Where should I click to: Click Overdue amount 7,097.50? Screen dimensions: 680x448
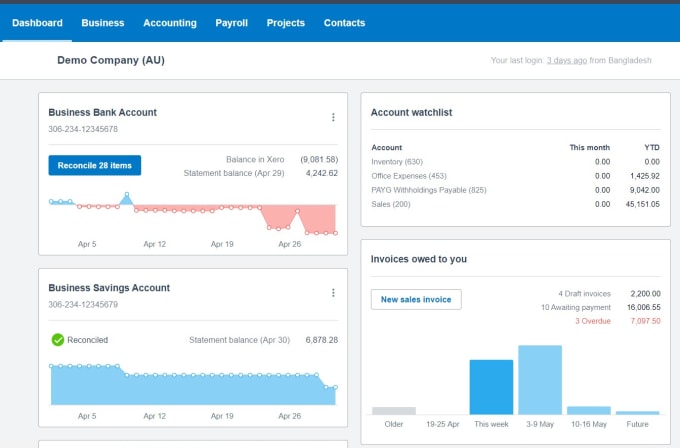coord(645,321)
